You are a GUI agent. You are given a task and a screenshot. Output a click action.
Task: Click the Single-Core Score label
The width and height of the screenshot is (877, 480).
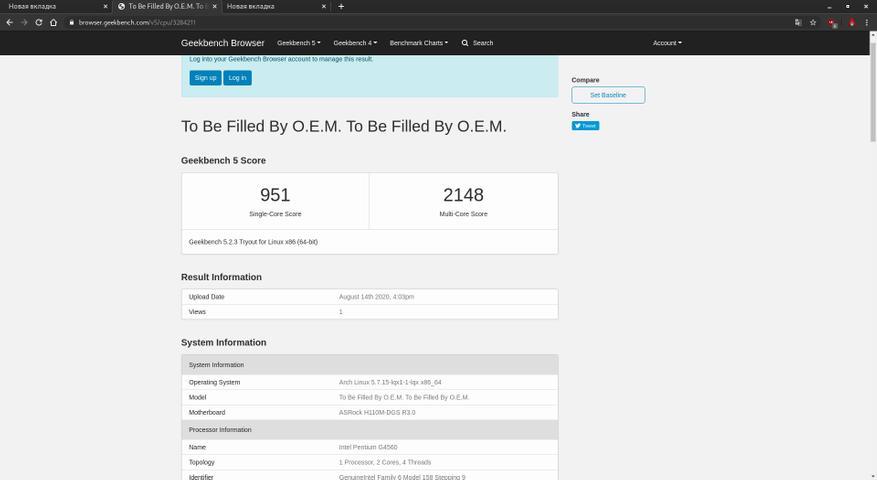pos(275,214)
